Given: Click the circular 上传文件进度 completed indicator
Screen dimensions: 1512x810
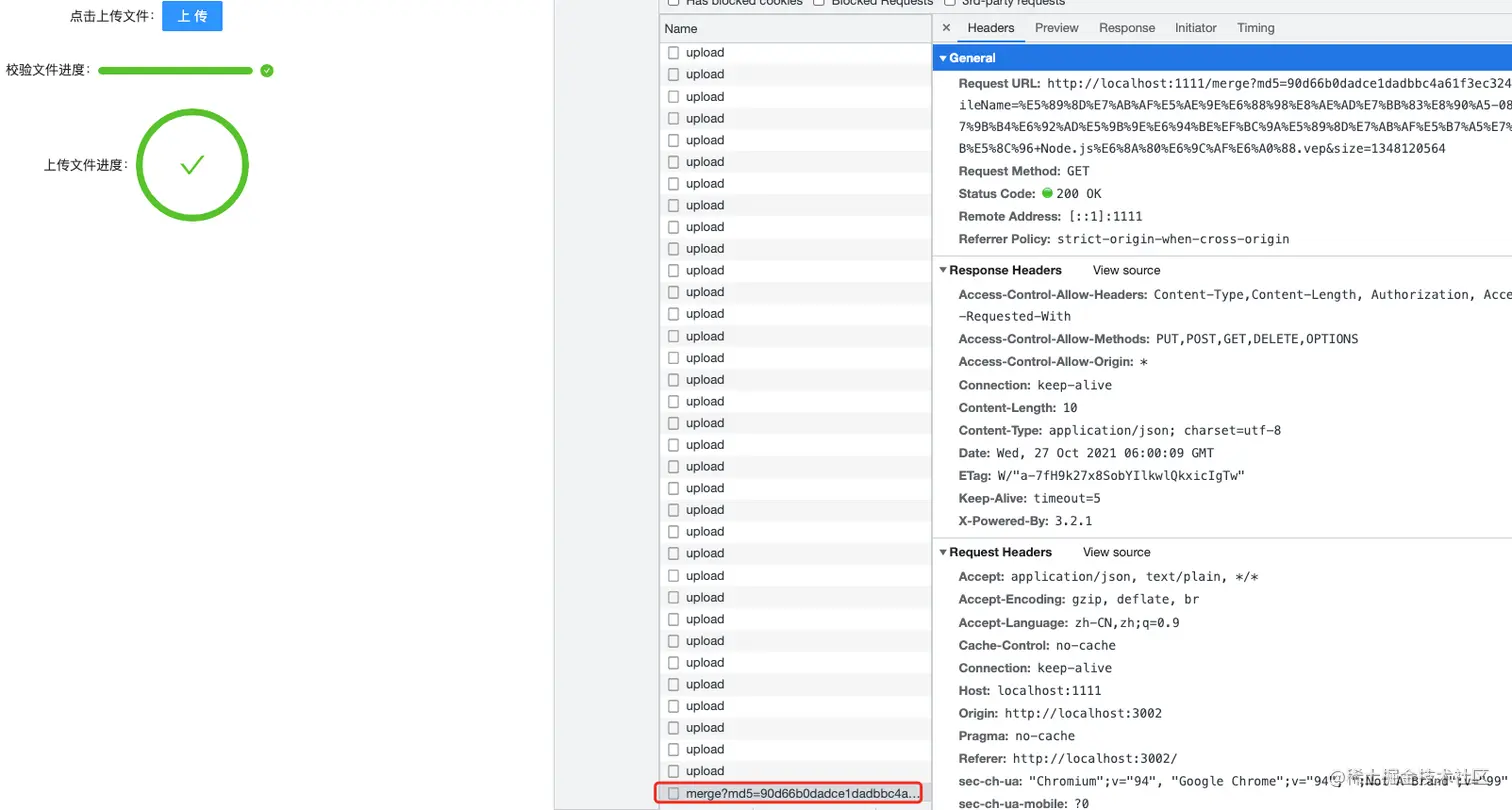Looking at the screenshot, I should (192, 165).
